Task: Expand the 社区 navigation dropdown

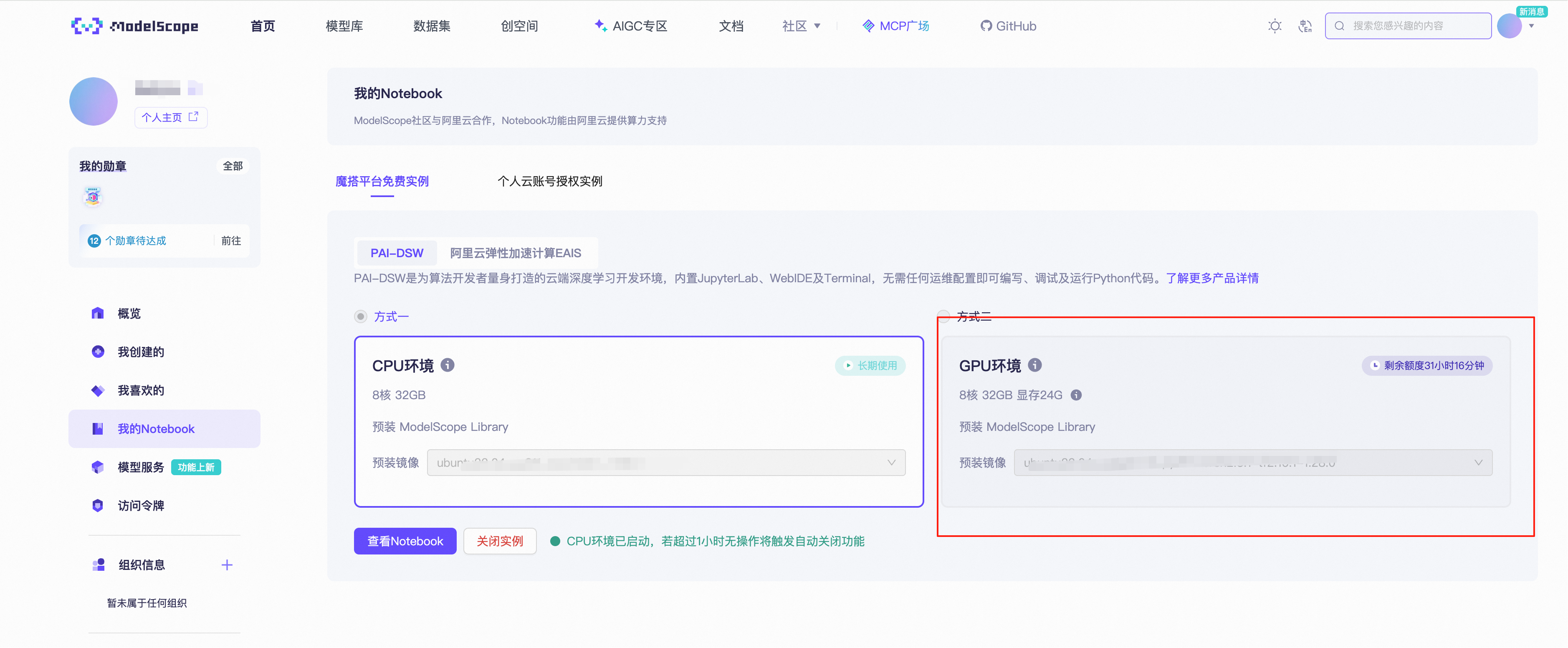Action: [801, 25]
